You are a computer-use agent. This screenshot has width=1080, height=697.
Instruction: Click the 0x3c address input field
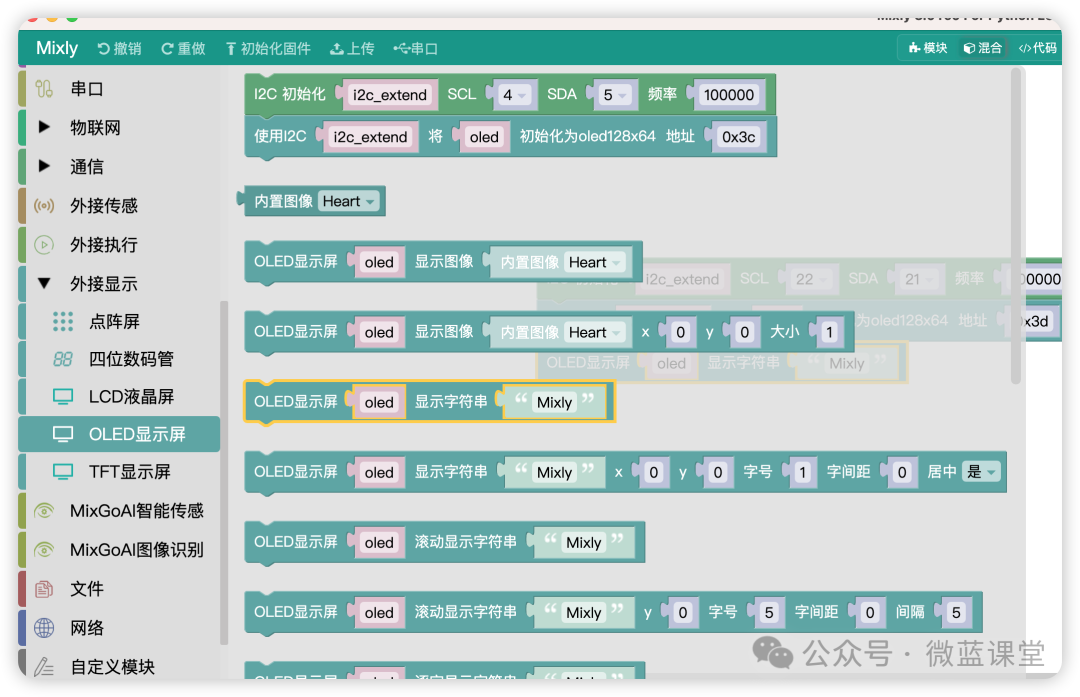[x=738, y=137]
